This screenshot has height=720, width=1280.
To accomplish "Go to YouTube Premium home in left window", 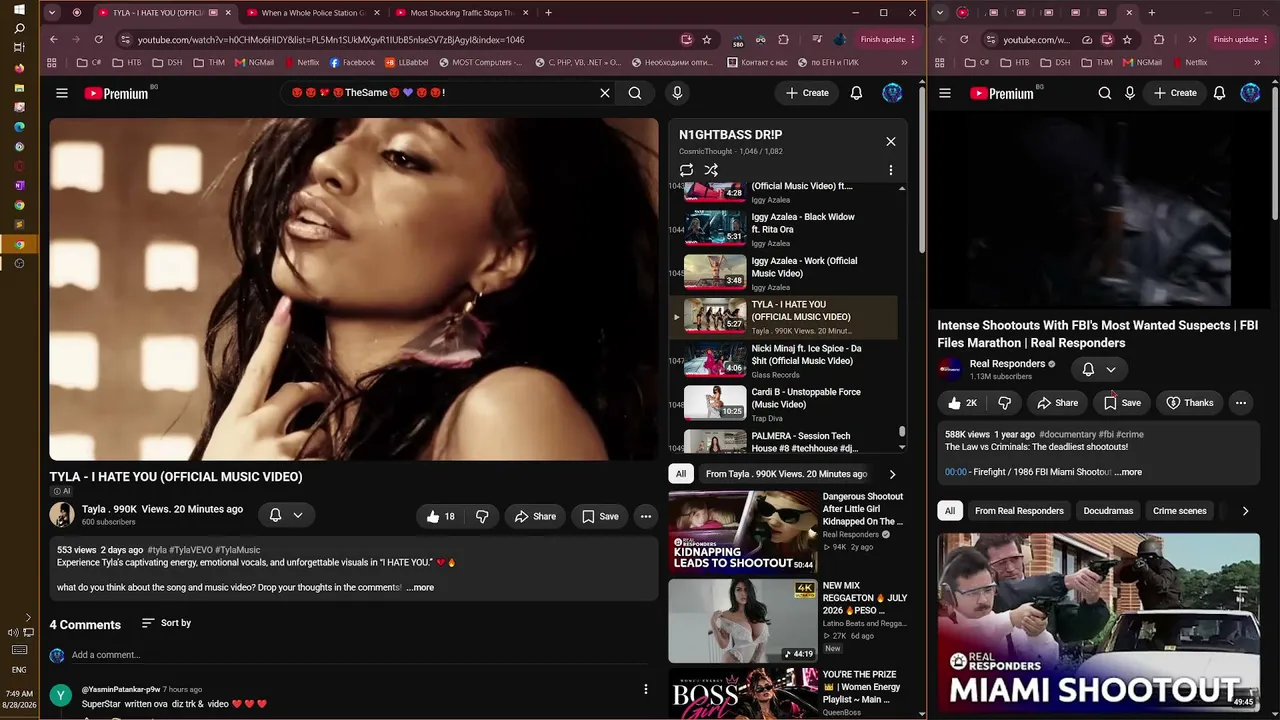I will (x=116, y=93).
